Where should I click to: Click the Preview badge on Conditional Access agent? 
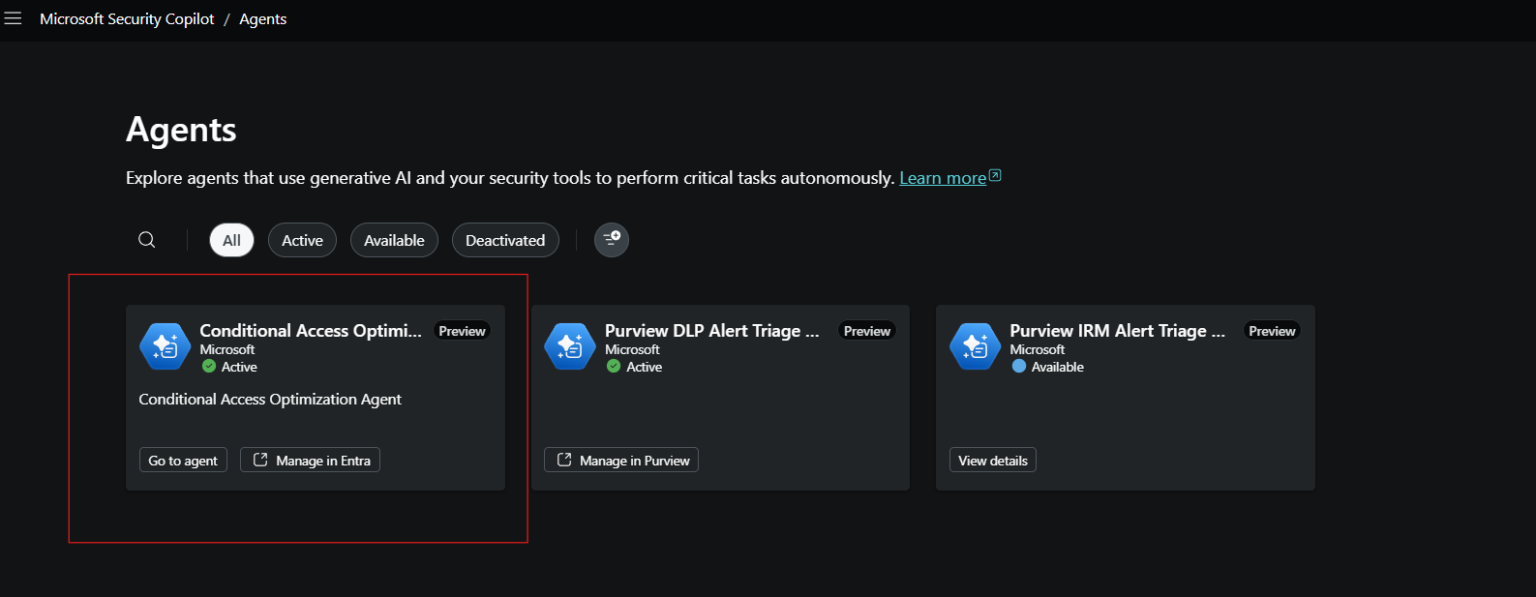pyautogui.click(x=462, y=330)
